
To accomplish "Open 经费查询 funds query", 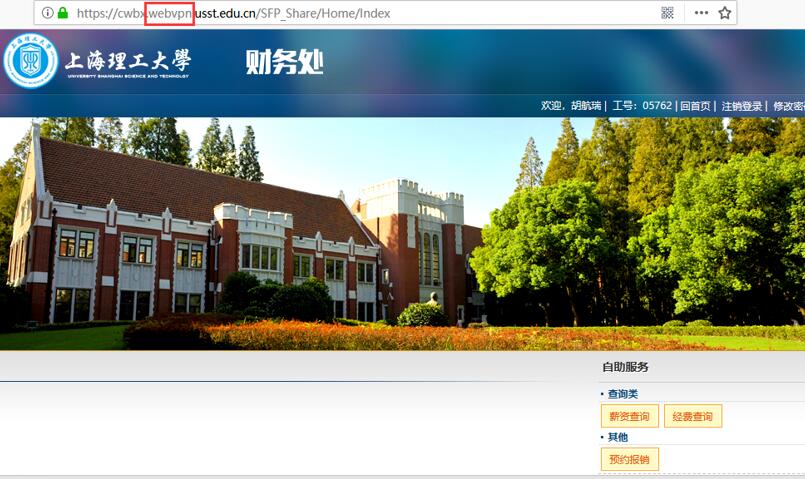I will tap(692, 416).
